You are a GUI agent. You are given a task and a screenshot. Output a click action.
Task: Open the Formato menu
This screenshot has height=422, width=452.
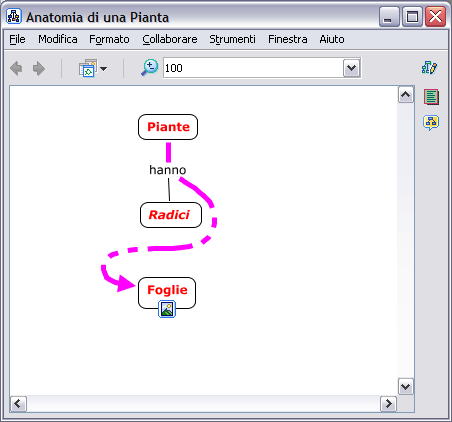pos(109,39)
